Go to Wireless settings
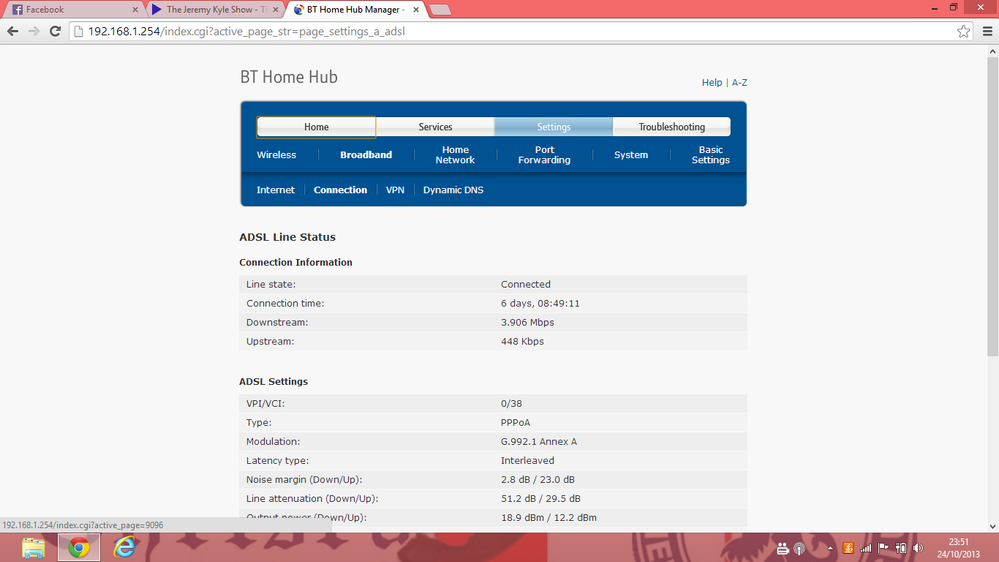This screenshot has width=999, height=562. coord(277,155)
